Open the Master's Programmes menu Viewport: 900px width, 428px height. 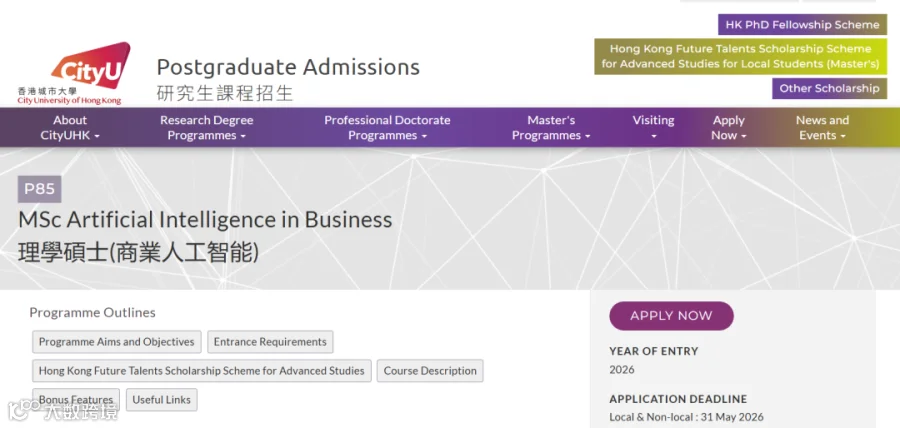[551, 128]
